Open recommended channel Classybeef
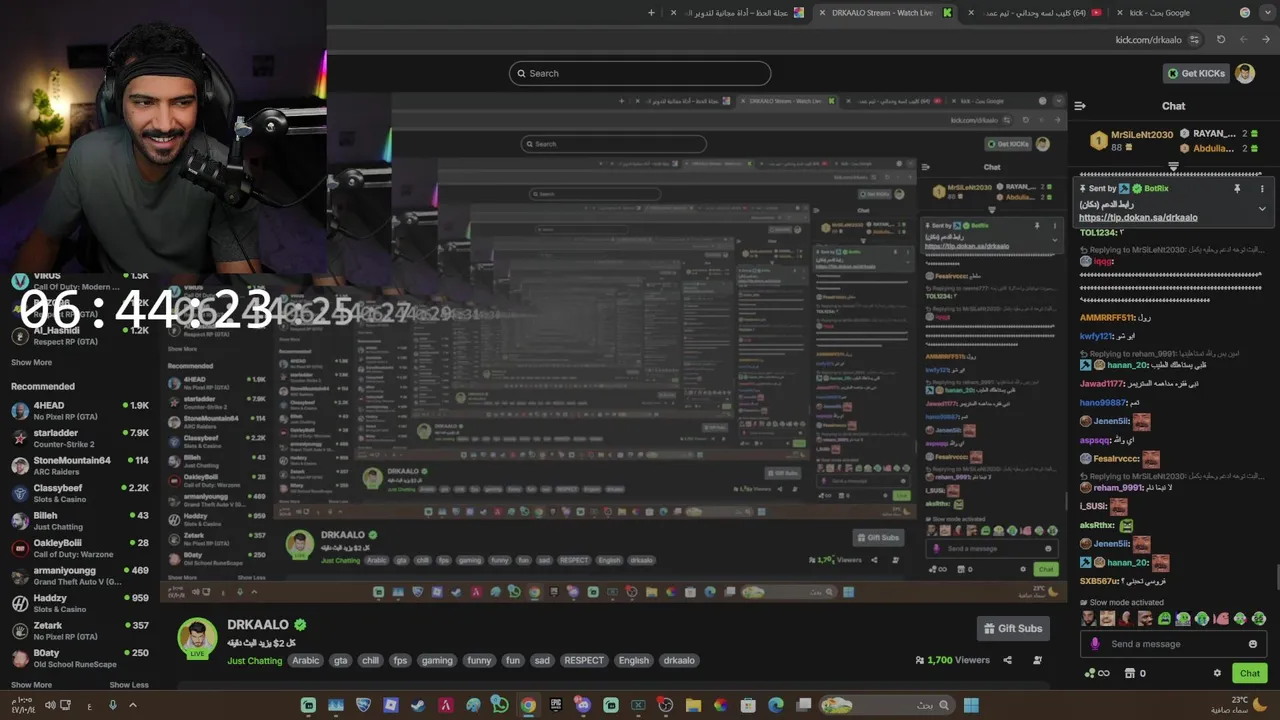This screenshot has width=1280, height=720. pyautogui.click(x=80, y=493)
